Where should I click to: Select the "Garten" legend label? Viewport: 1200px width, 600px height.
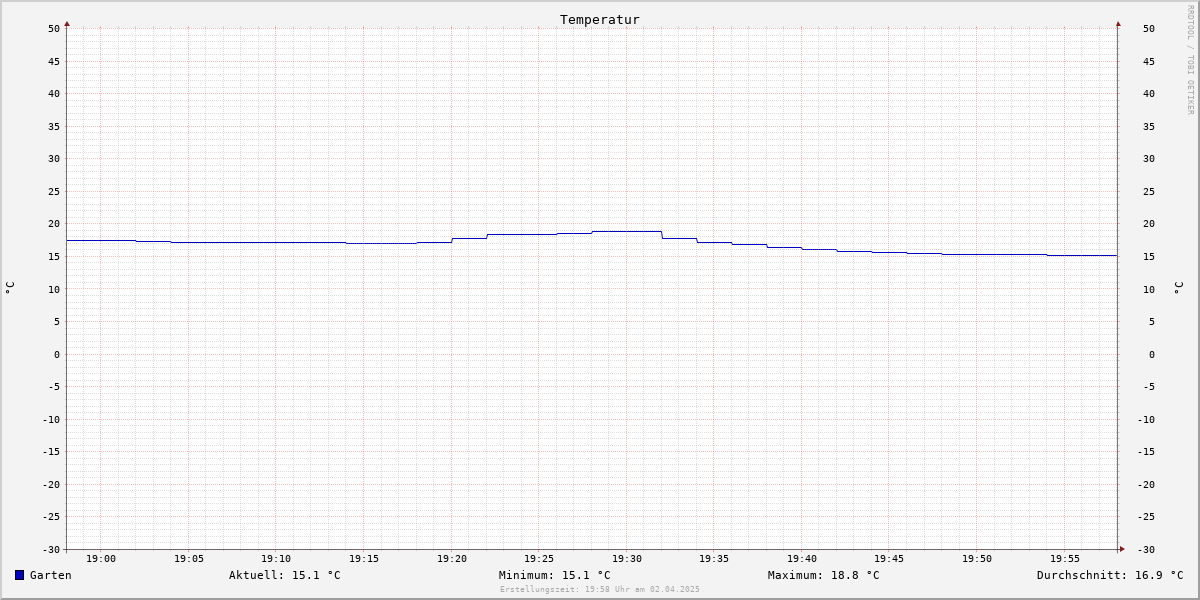tap(51, 575)
